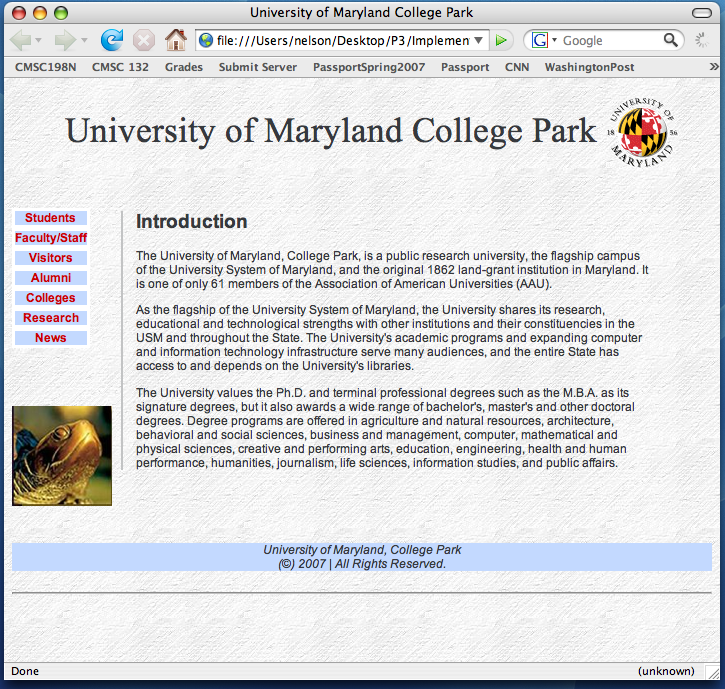Image resolution: width=725 pixels, height=689 pixels.
Task: Click the yellow minimize window button
Action: (40, 13)
